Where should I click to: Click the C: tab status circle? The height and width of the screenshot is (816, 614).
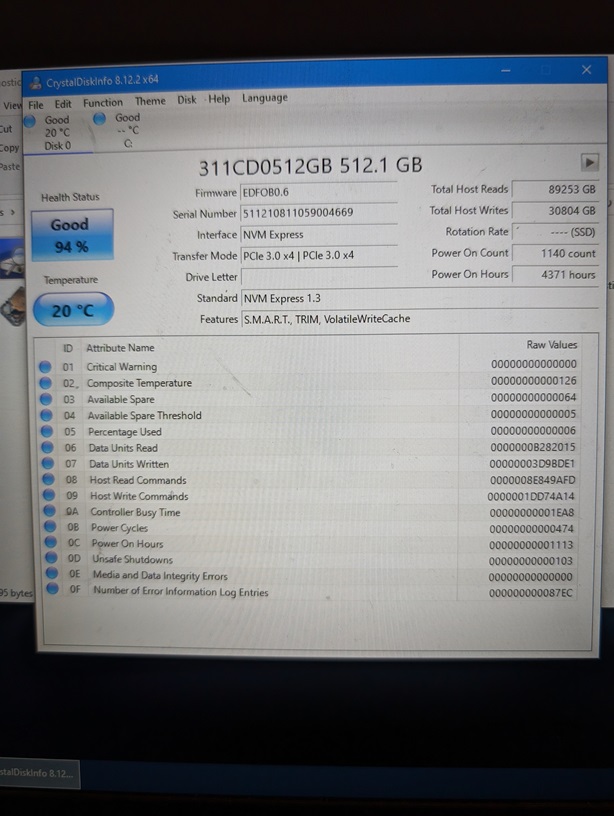point(100,119)
